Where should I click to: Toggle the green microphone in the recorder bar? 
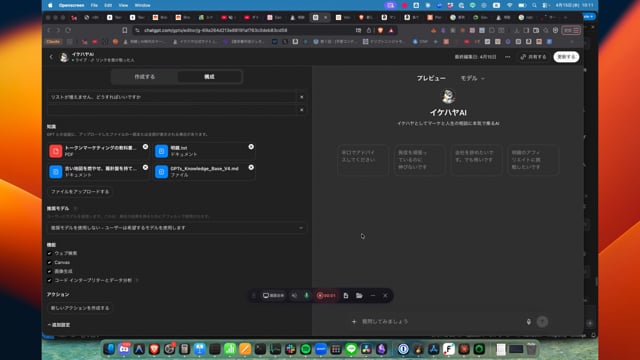307,296
